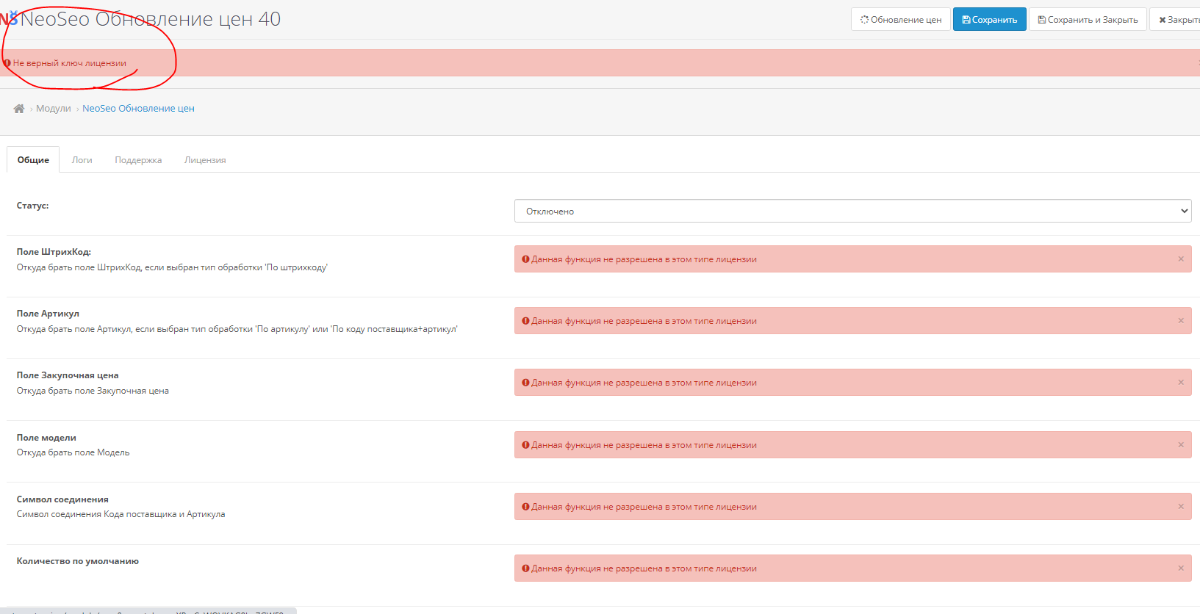Click the Сохранить button
1200x614 pixels.
[989, 19]
